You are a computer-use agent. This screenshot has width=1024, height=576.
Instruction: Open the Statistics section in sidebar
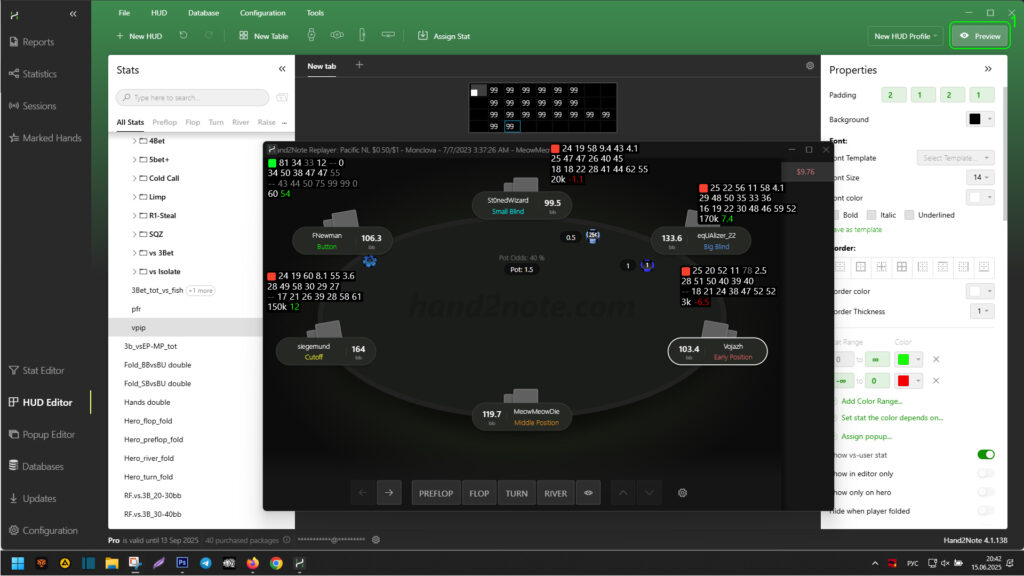pos(33,74)
